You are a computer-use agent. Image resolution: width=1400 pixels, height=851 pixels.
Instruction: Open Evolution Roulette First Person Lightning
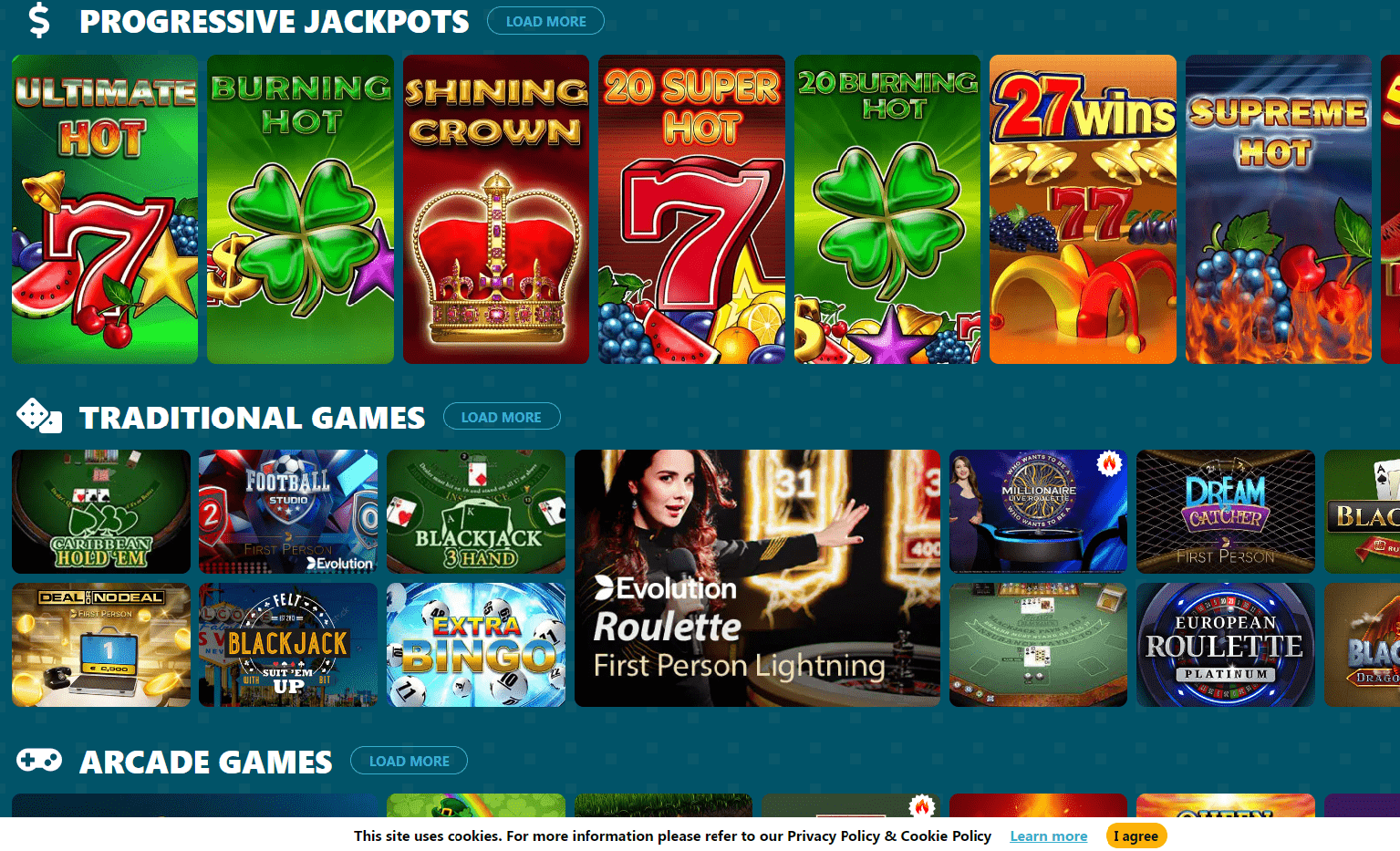pos(757,578)
